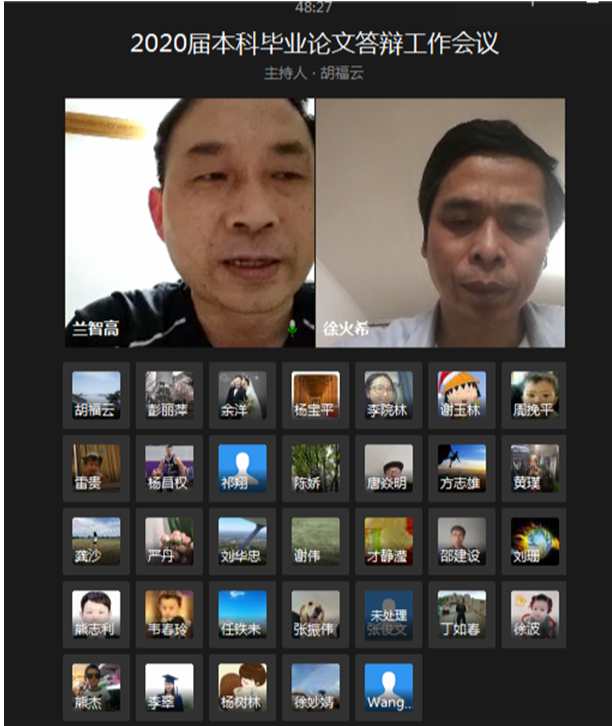Screen dimensions: 612x726
Task: Select the 任铁未 blue sky avatar
Action: tap(242, 614)
